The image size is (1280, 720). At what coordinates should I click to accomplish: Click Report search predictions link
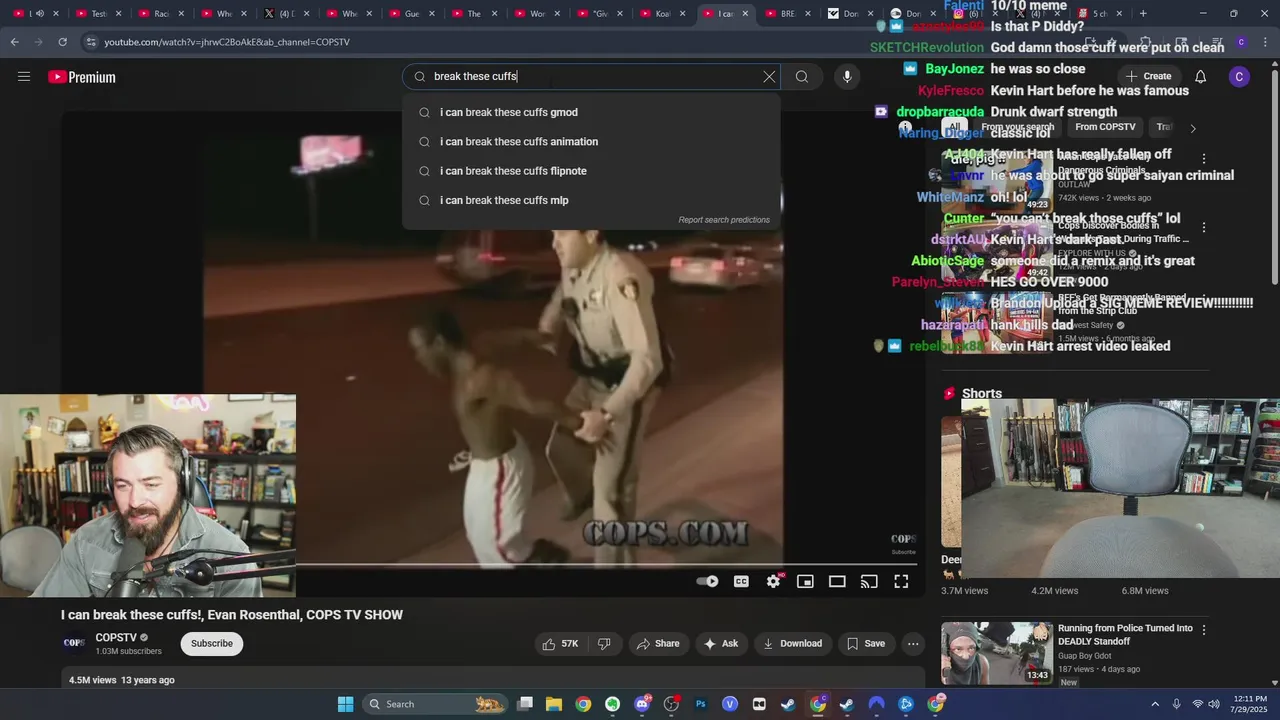(724, 220)
